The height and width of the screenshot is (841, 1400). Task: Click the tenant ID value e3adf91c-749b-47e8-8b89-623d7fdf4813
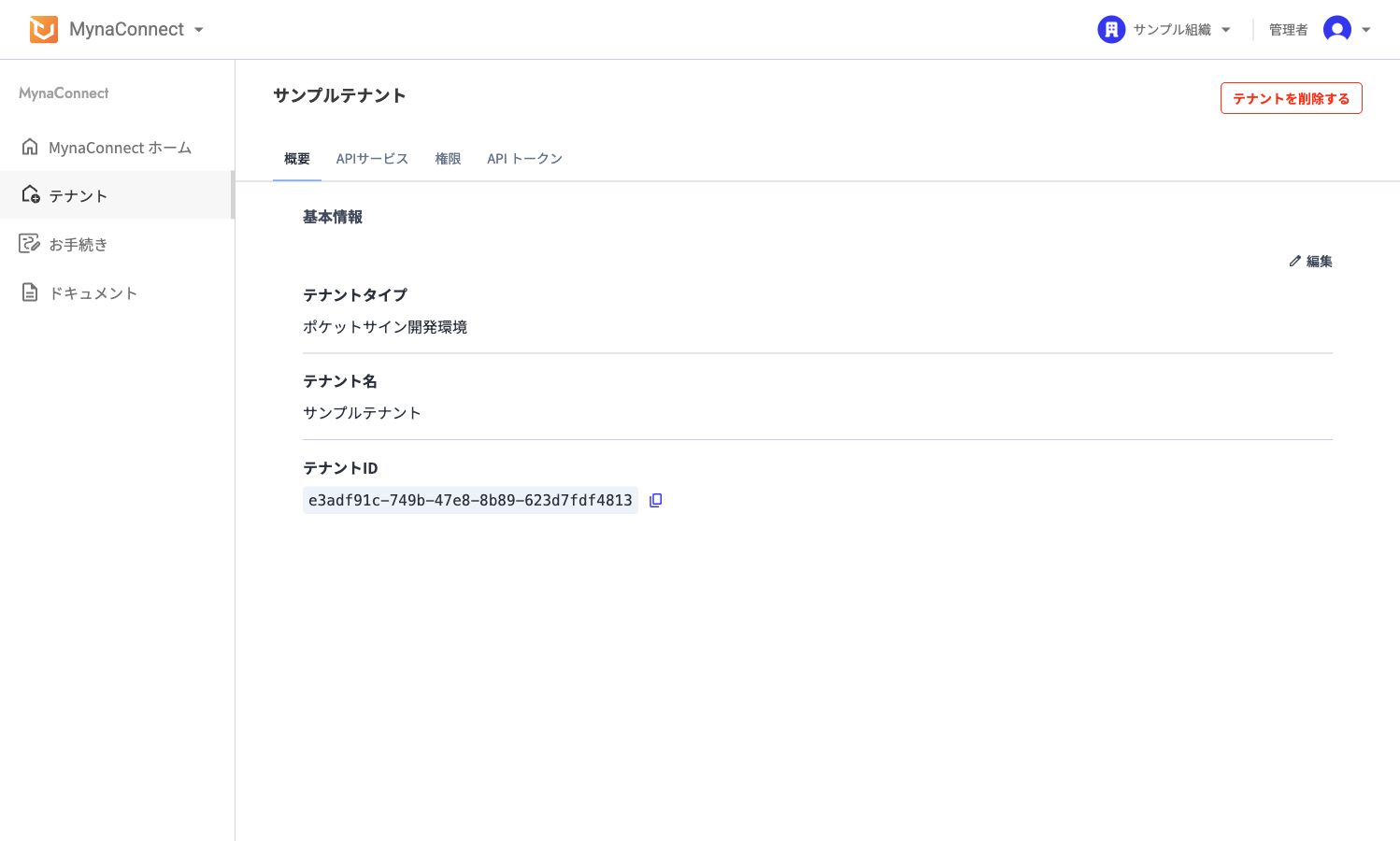point(470,500)
